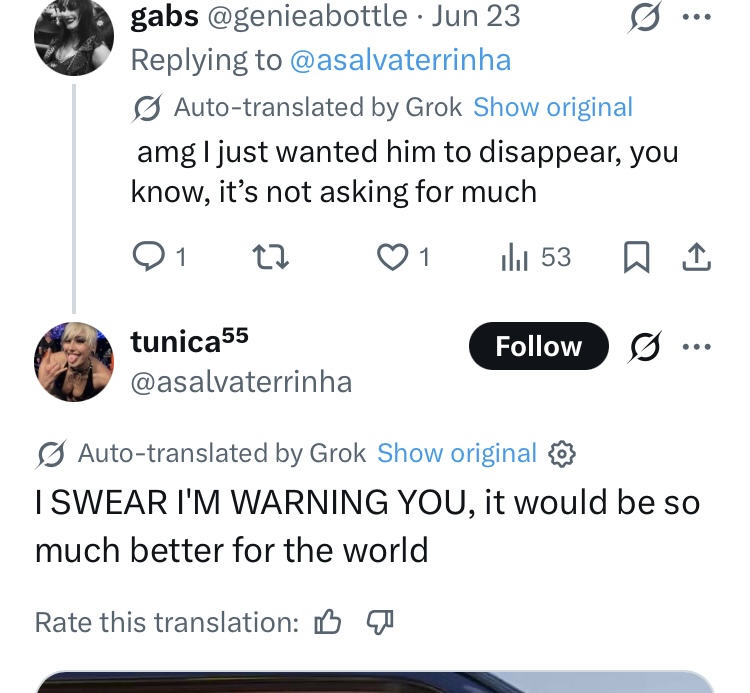Open gabs' profile picture
Screen dimensions: 750x693
pos(73,36)
